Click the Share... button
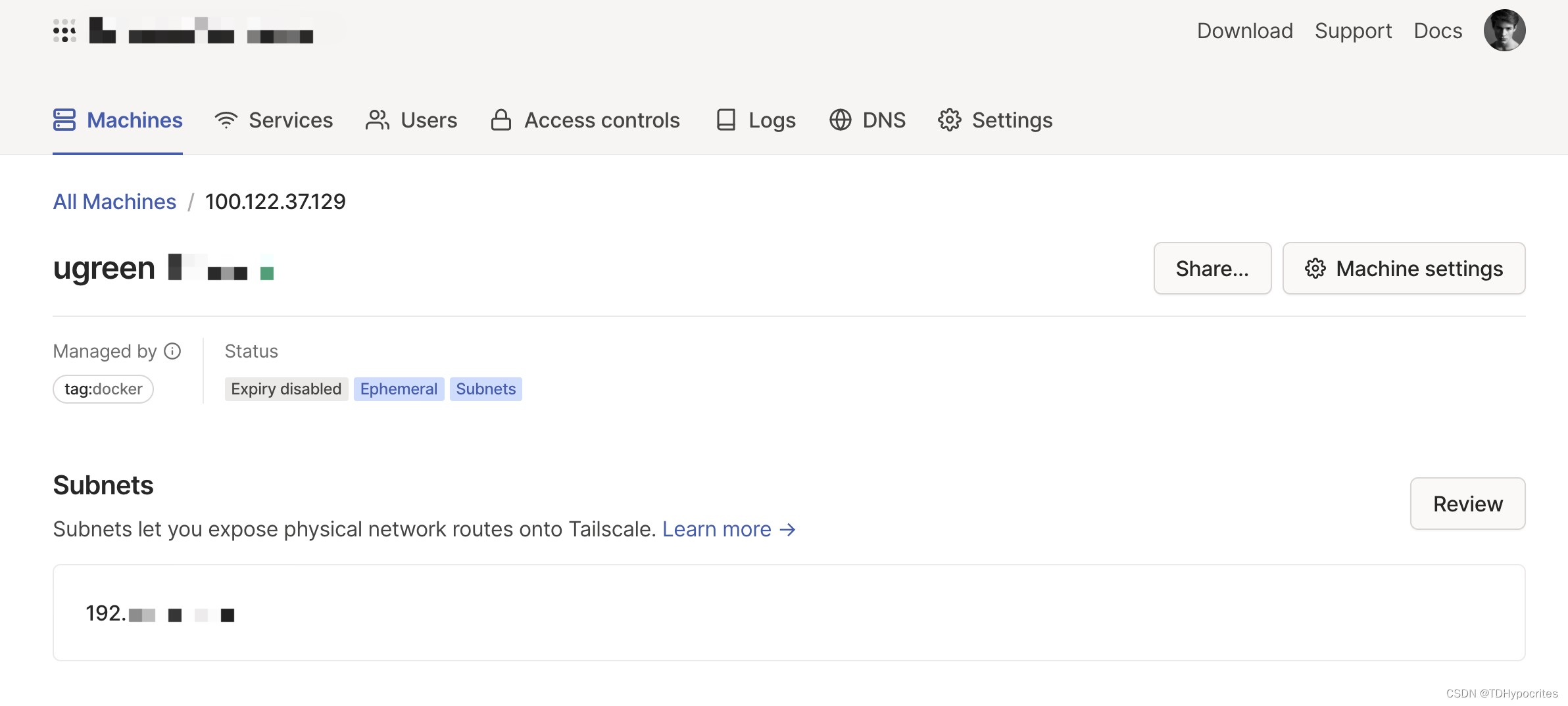This screenshot has width=1568, height=706. click(x=1212, y=268)
